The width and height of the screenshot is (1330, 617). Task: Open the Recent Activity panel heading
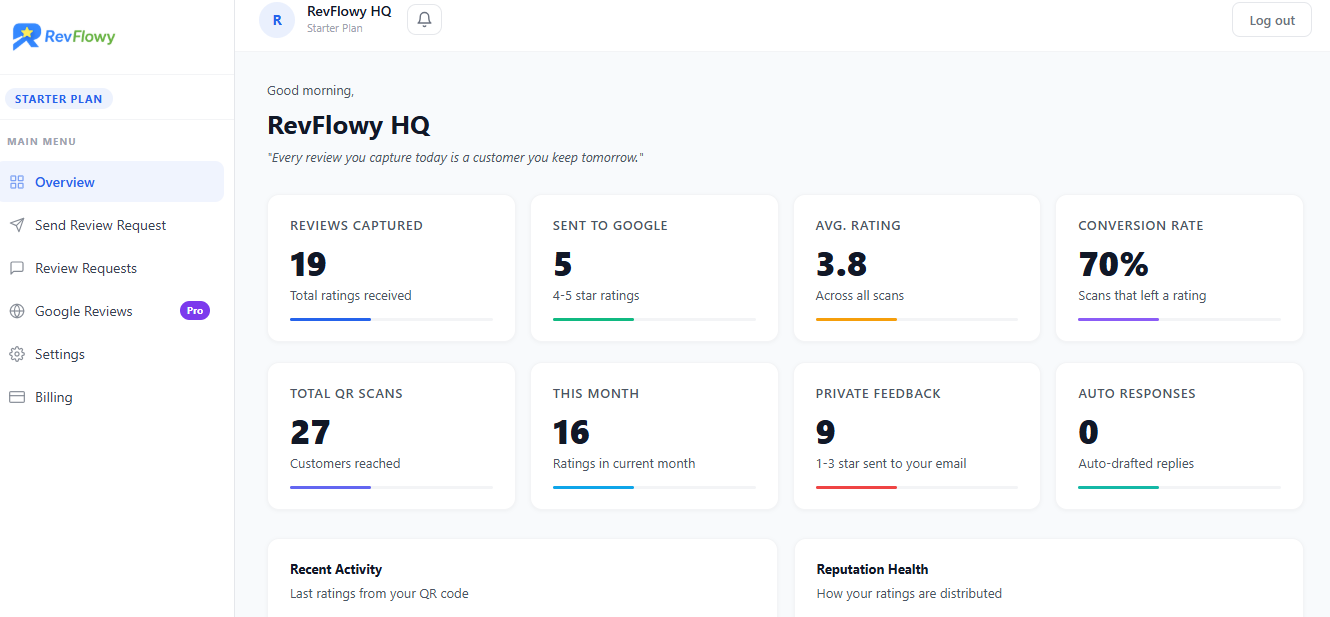(336, 569)
